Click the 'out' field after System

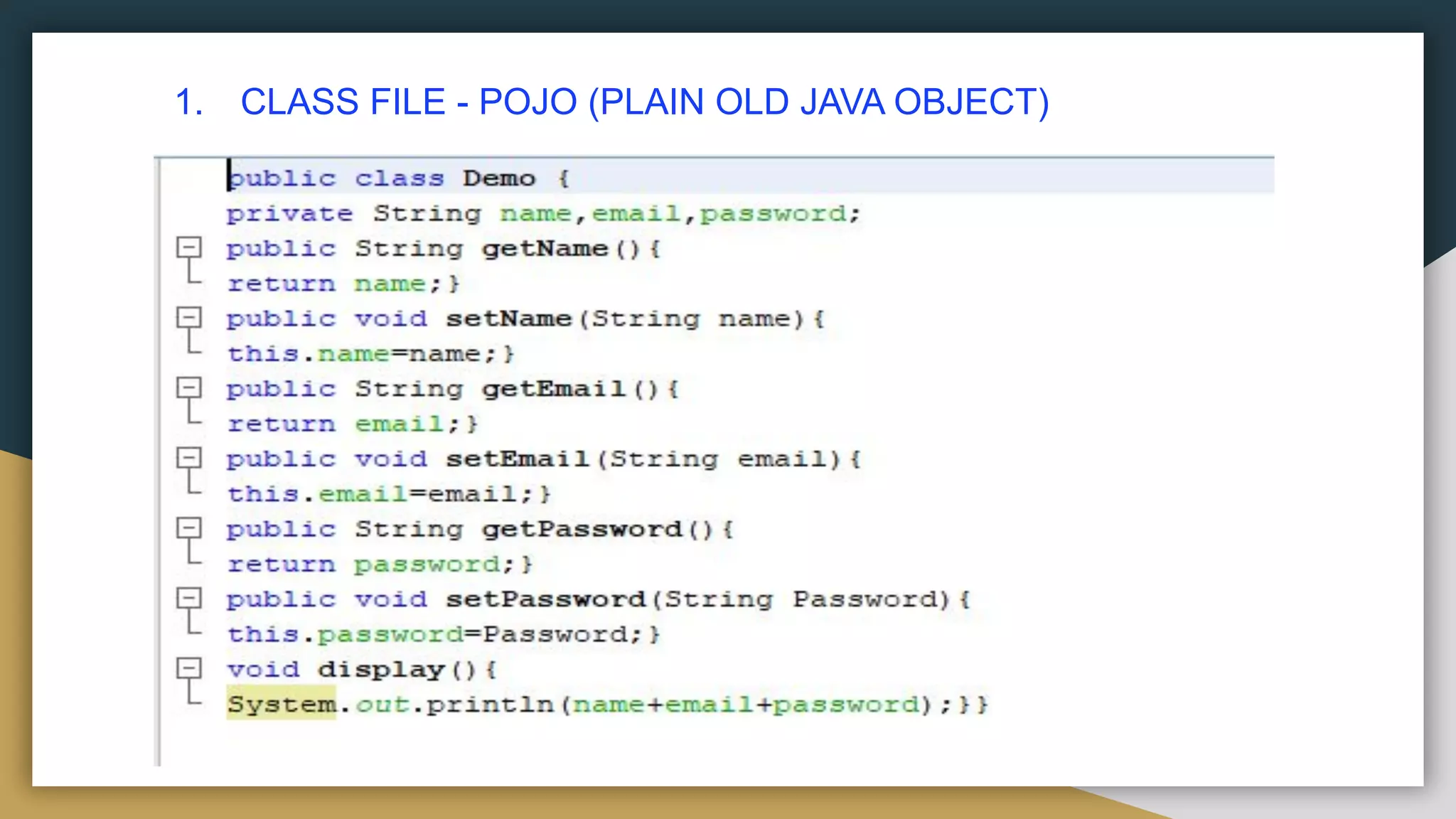pos(382,705)
